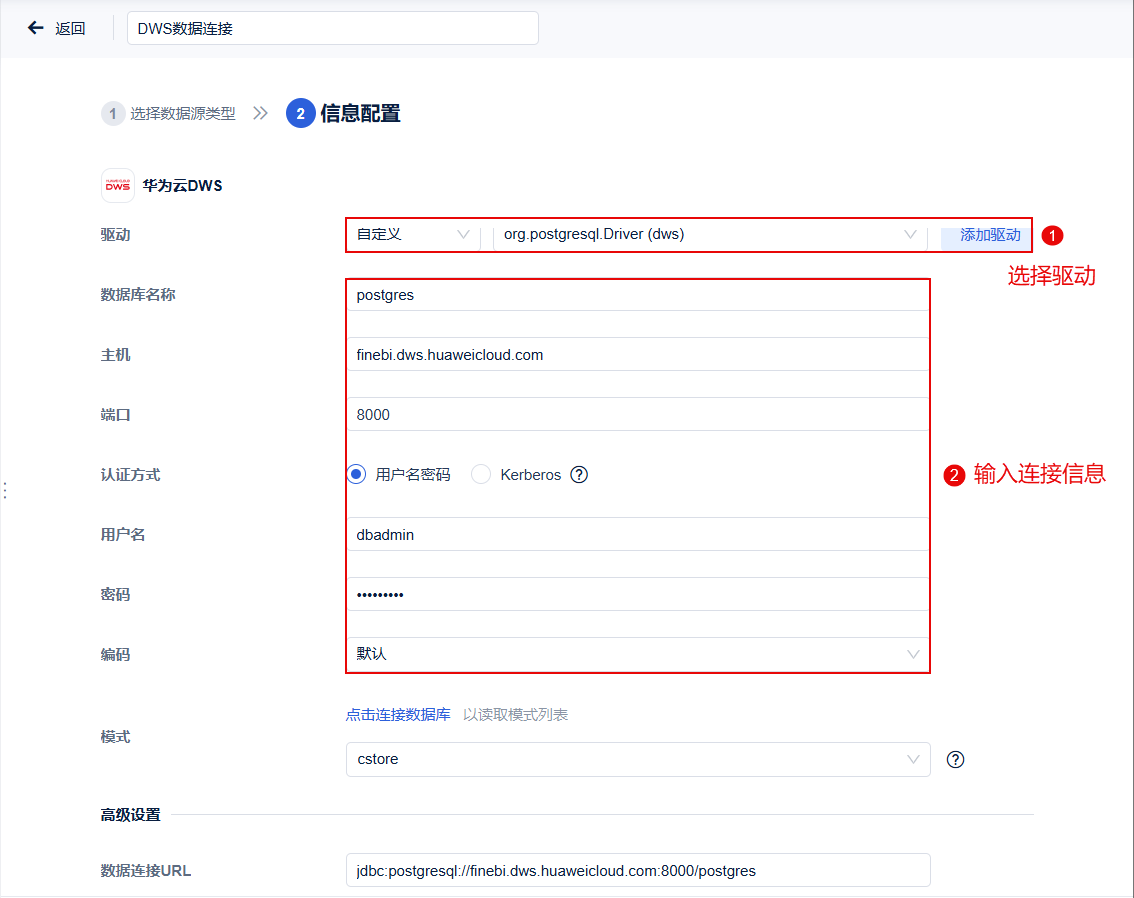Open Kerberos help question mark icon
Viewport: 1134px width, 898px height.
[579, 475]
